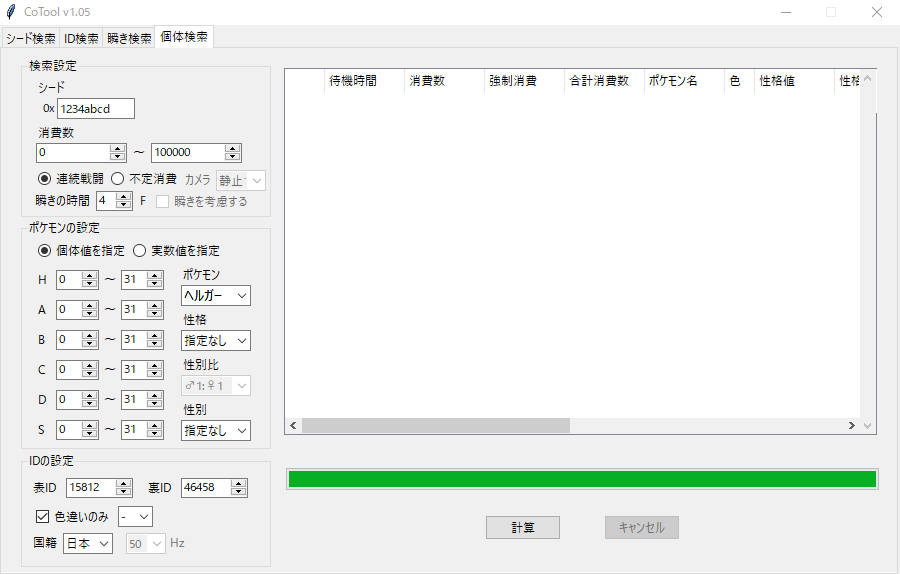900x574 pixels.
Task: Tick the 瞬きを考慮する checkbox
Action: pos(162,201)
